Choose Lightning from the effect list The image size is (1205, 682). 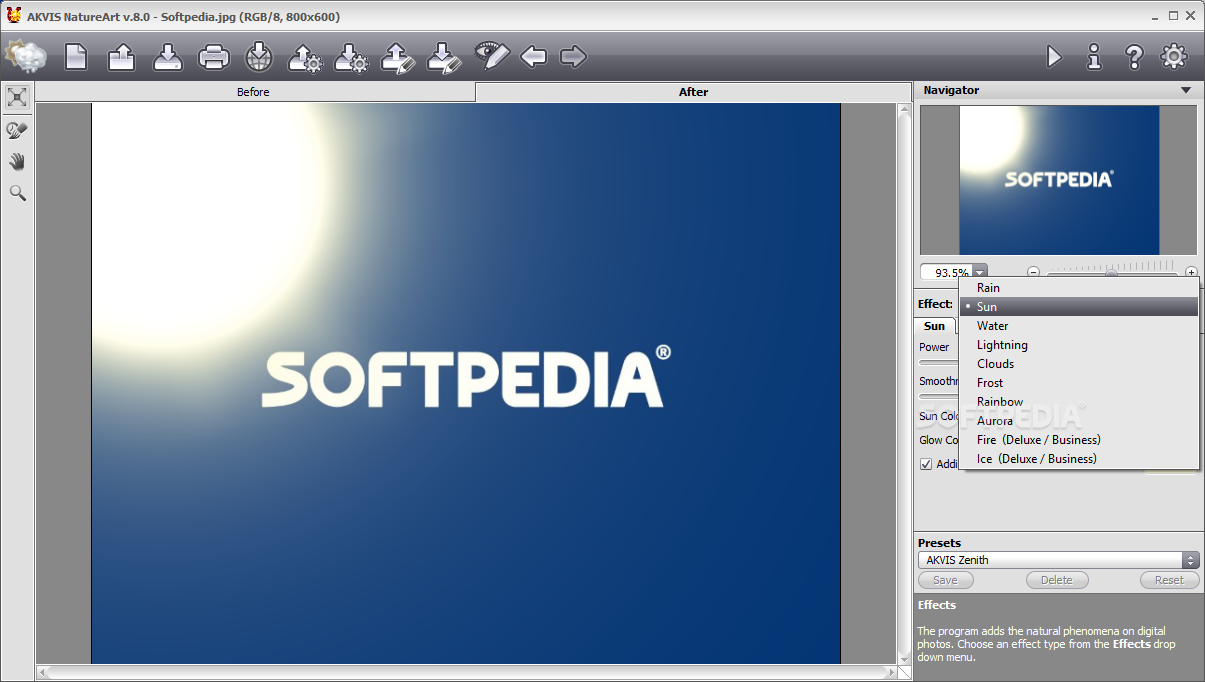click(x=1079, y=345)
